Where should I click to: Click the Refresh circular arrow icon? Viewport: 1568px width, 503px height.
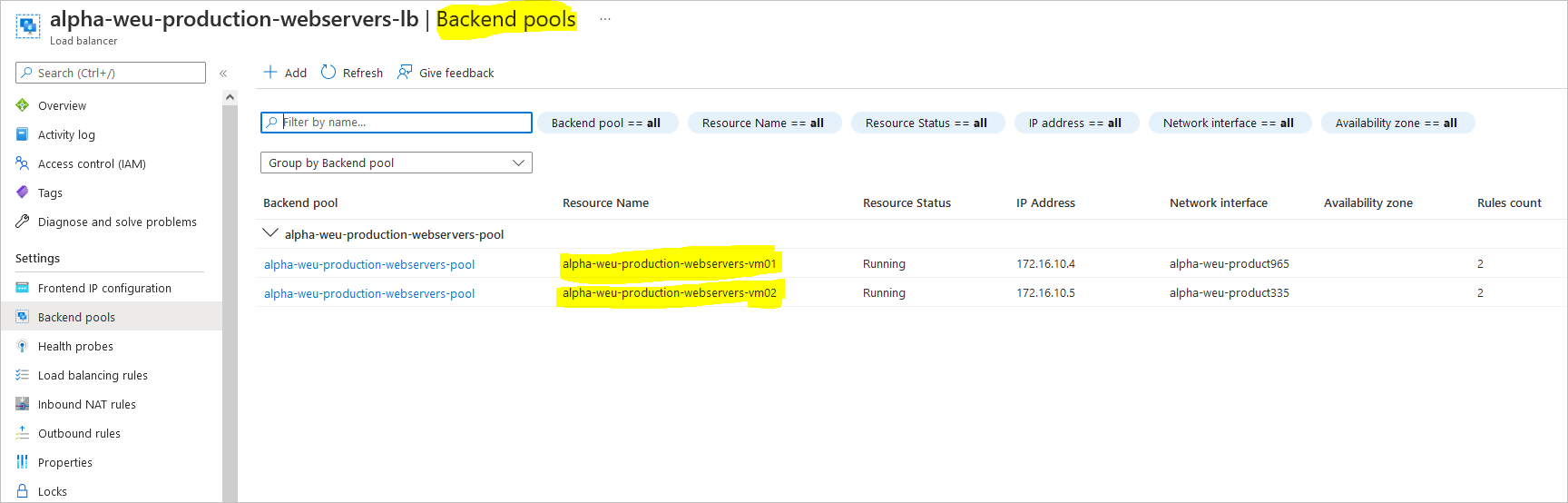coord(328,72)
